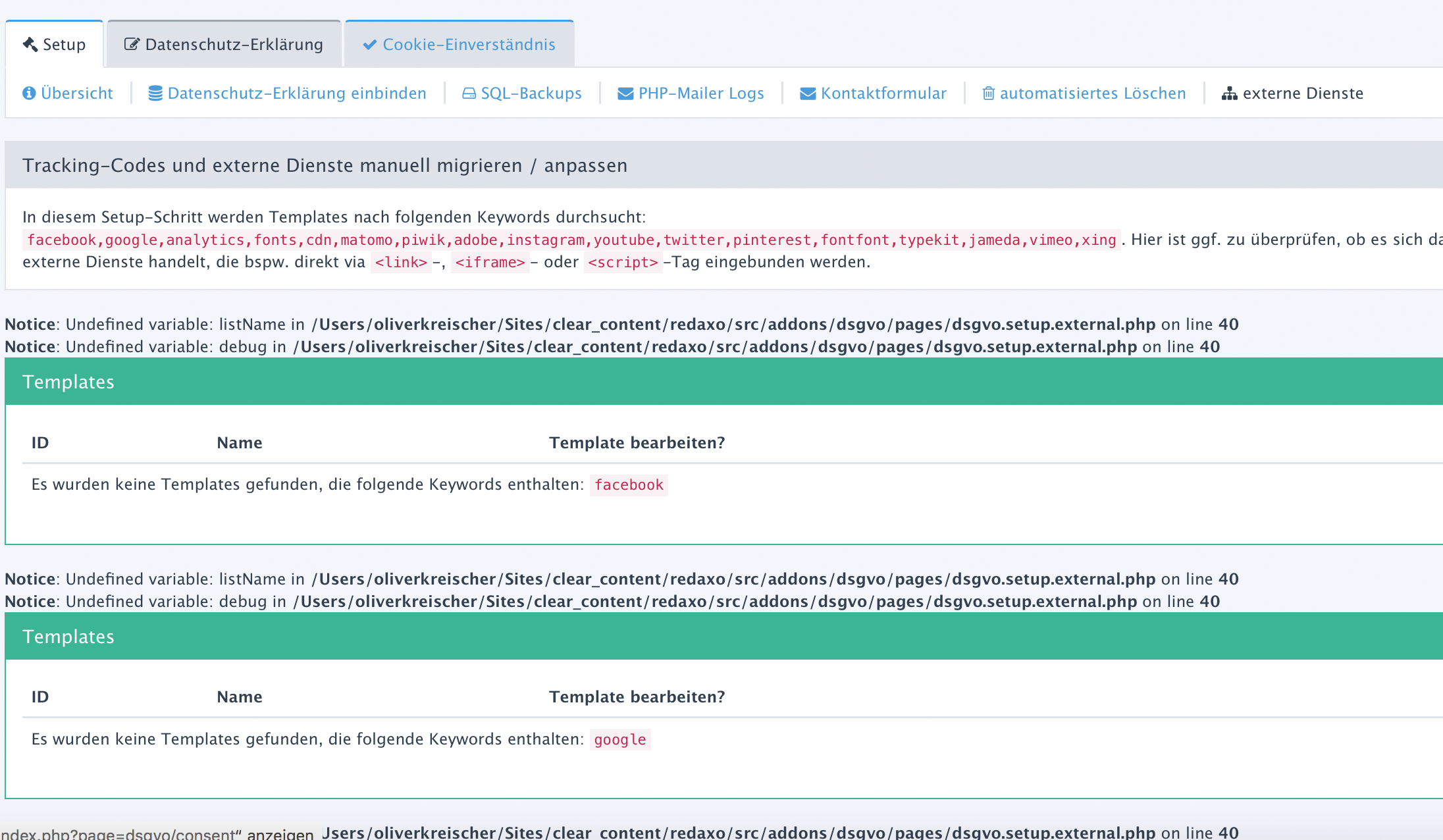Viewport: 1443px width, 840px height.
Task: Navigate to Kontaktformular settings
Action: pyautogui.click(x=883, y=93)
